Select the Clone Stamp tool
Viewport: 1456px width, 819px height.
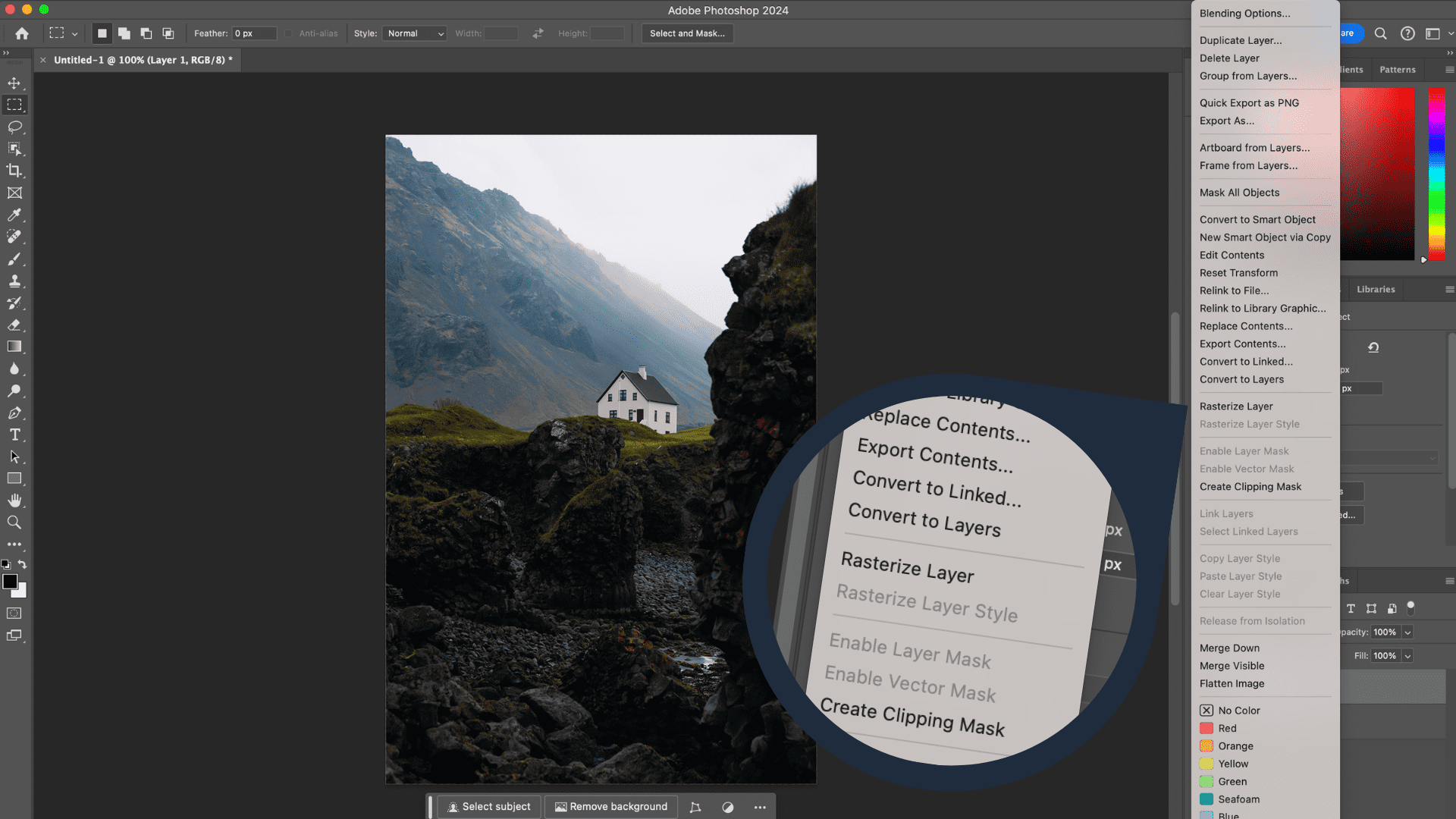[15, 281]
